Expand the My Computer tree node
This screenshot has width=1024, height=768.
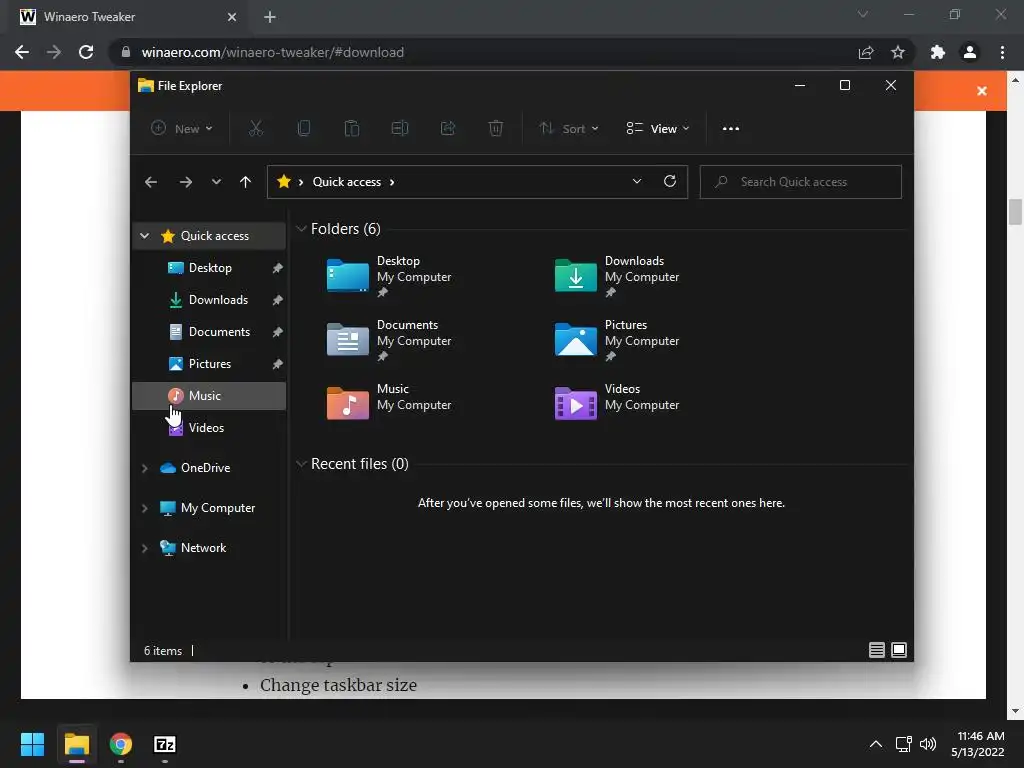[144, 508]
